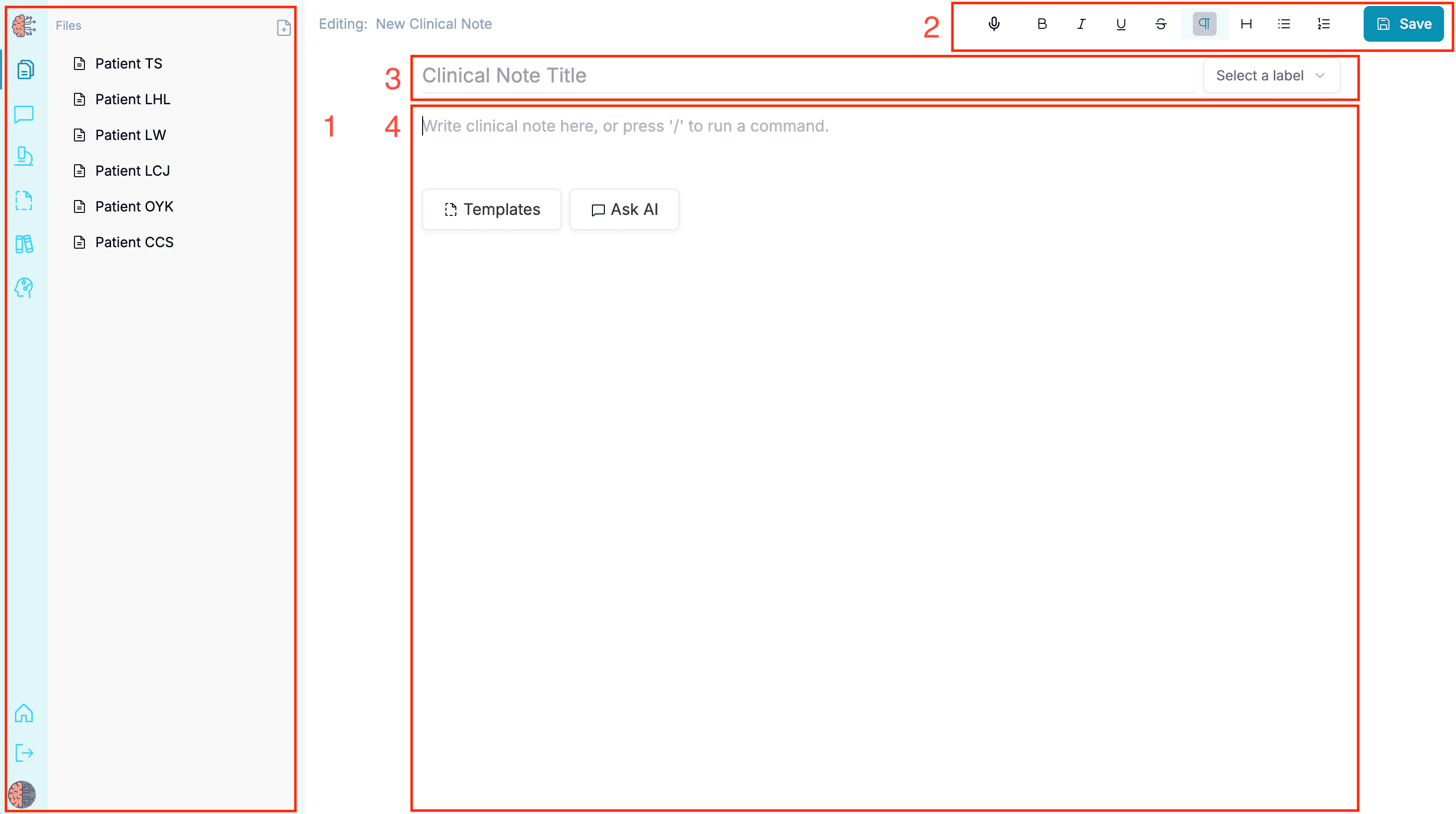Insert a numbered list

[x=1323, y=24]
